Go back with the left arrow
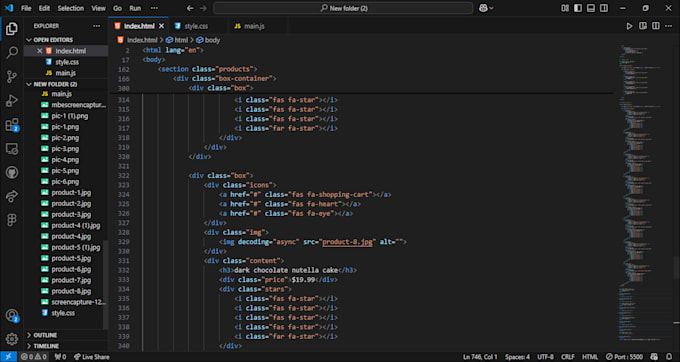This screenshot has width=680, height=362. tap(190, 8)
